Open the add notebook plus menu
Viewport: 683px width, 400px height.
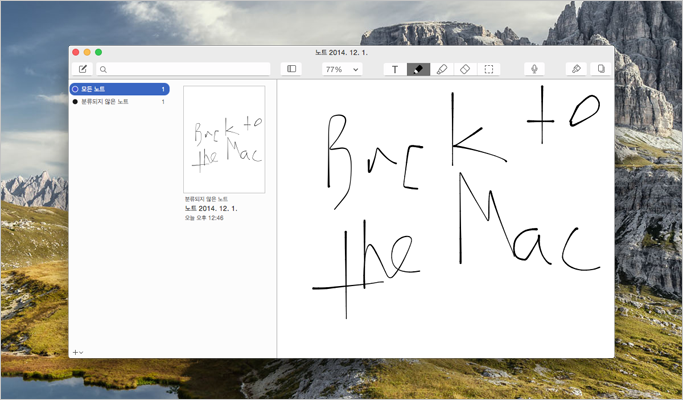coord(78,352)
